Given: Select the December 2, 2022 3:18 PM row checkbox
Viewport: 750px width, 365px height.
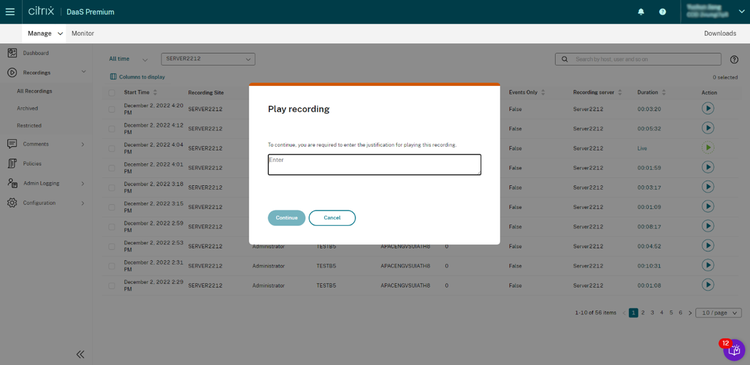Looking at the screenshot, I should coord(111,188).
